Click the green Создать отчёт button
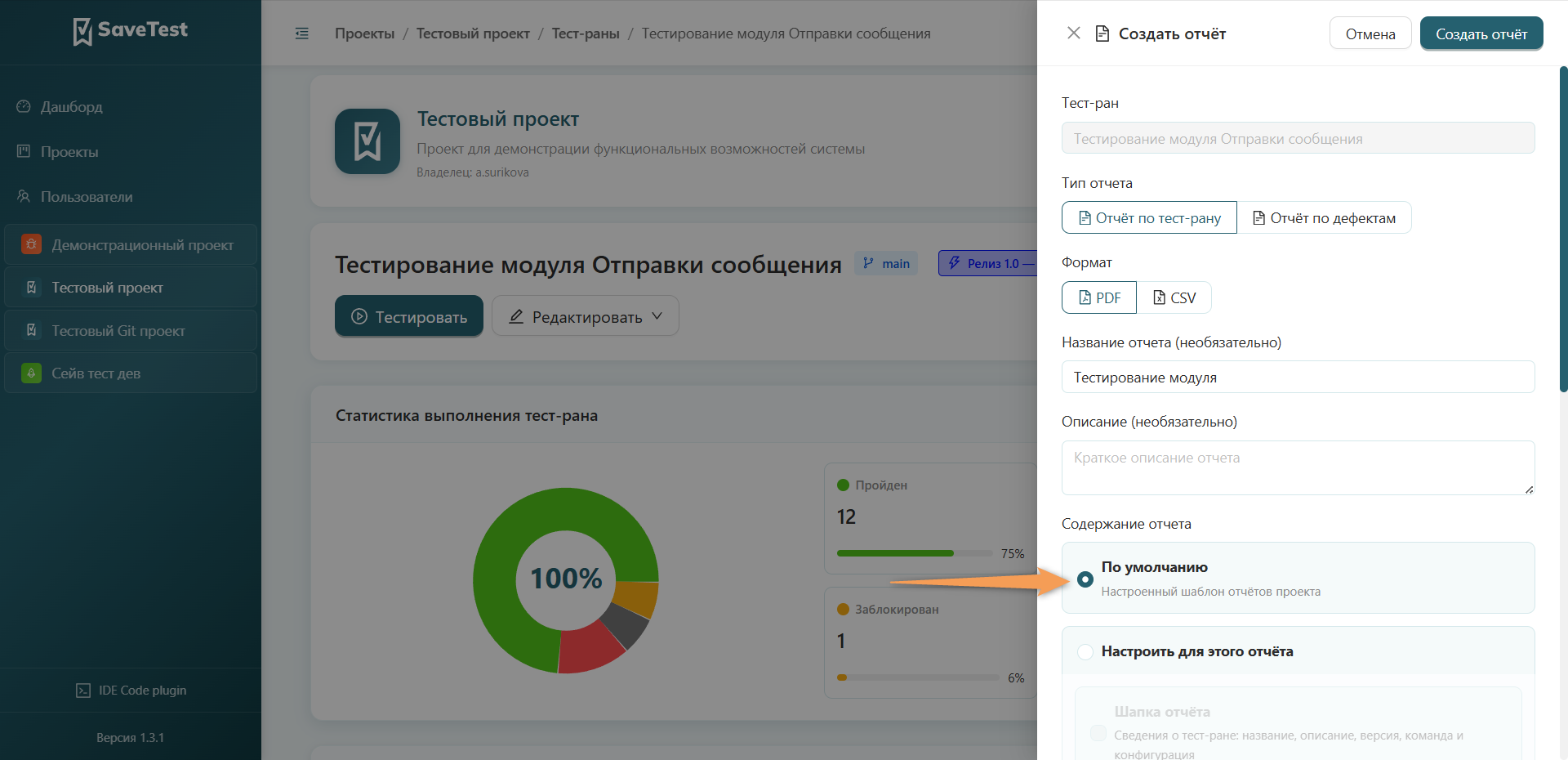The image size is (1568, 760). pyautogui.click(x=1481, y=34)
